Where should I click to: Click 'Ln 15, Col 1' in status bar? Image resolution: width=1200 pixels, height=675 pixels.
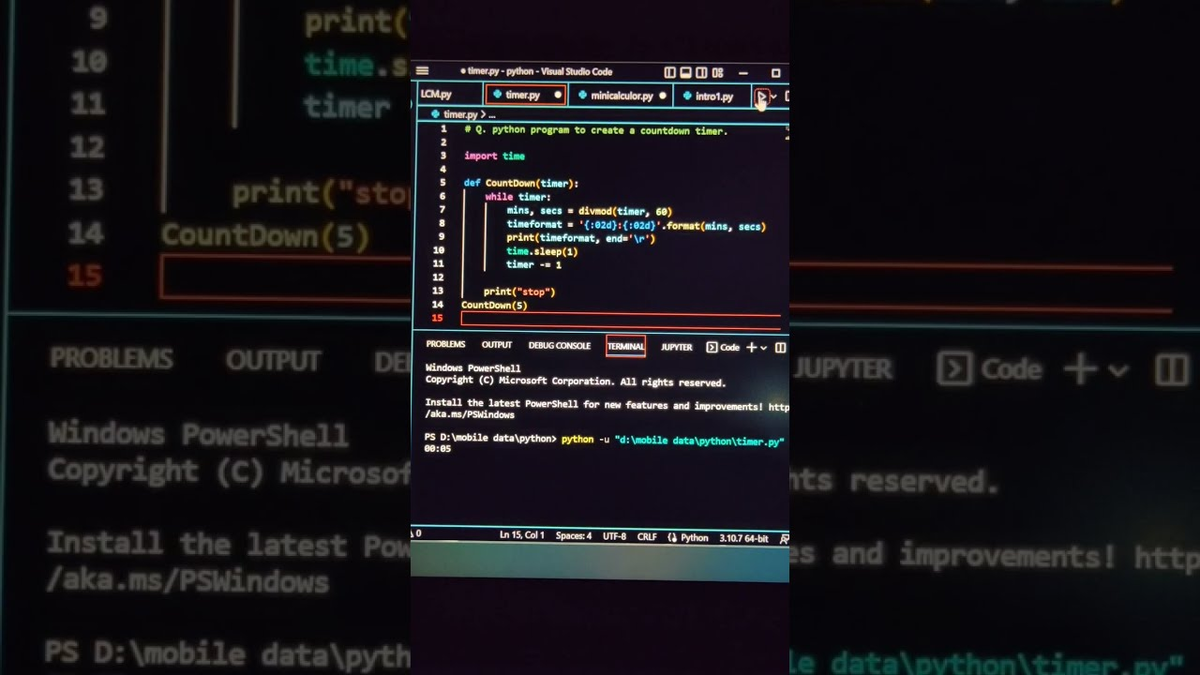[522, 537]
